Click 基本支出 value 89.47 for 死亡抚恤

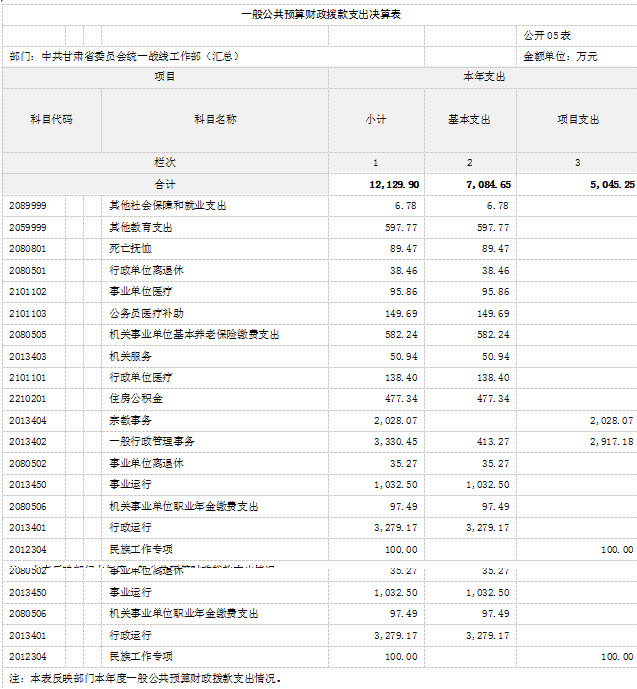click(496, 249)
